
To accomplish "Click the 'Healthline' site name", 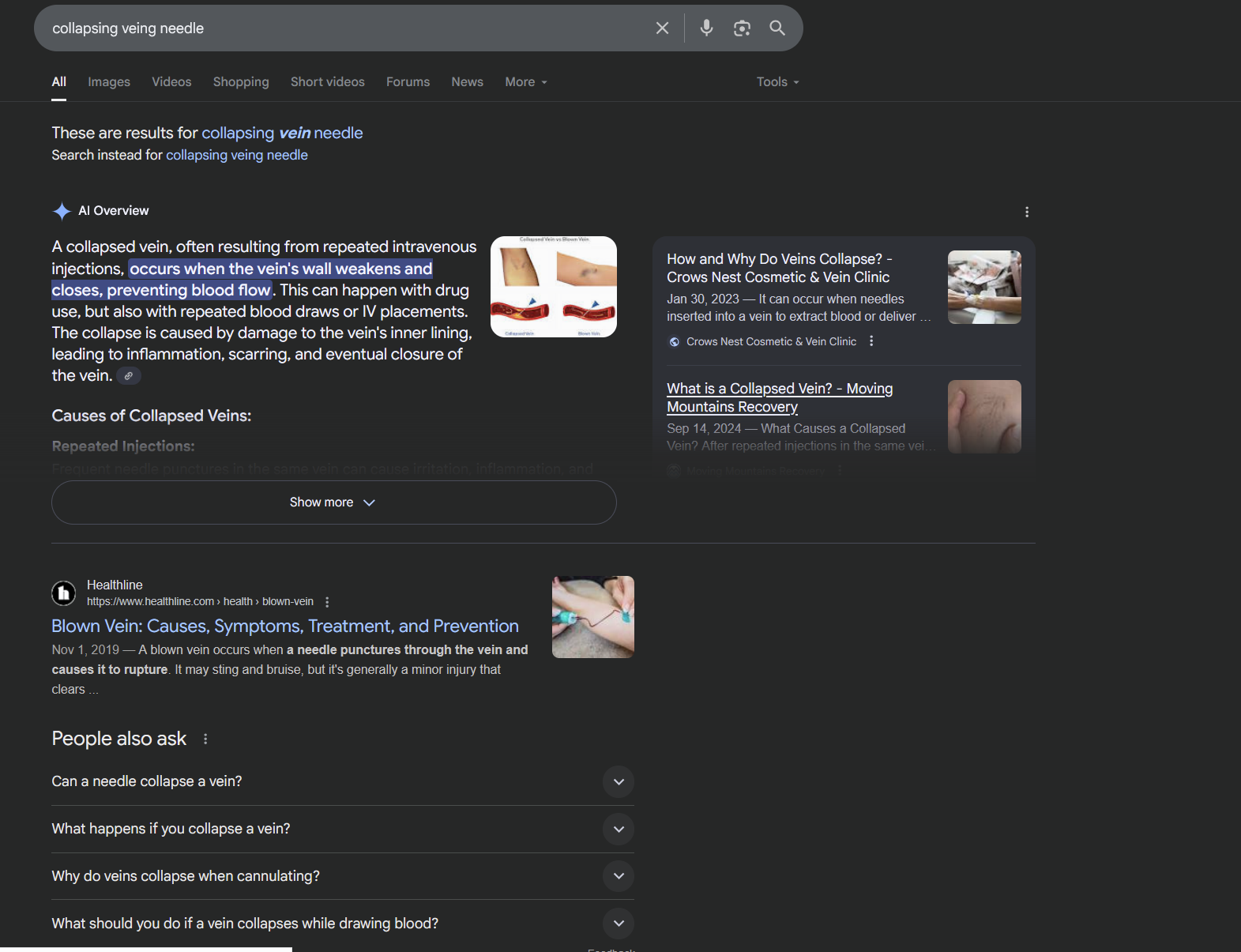I will pyautogui.click(x=115, y=585).
